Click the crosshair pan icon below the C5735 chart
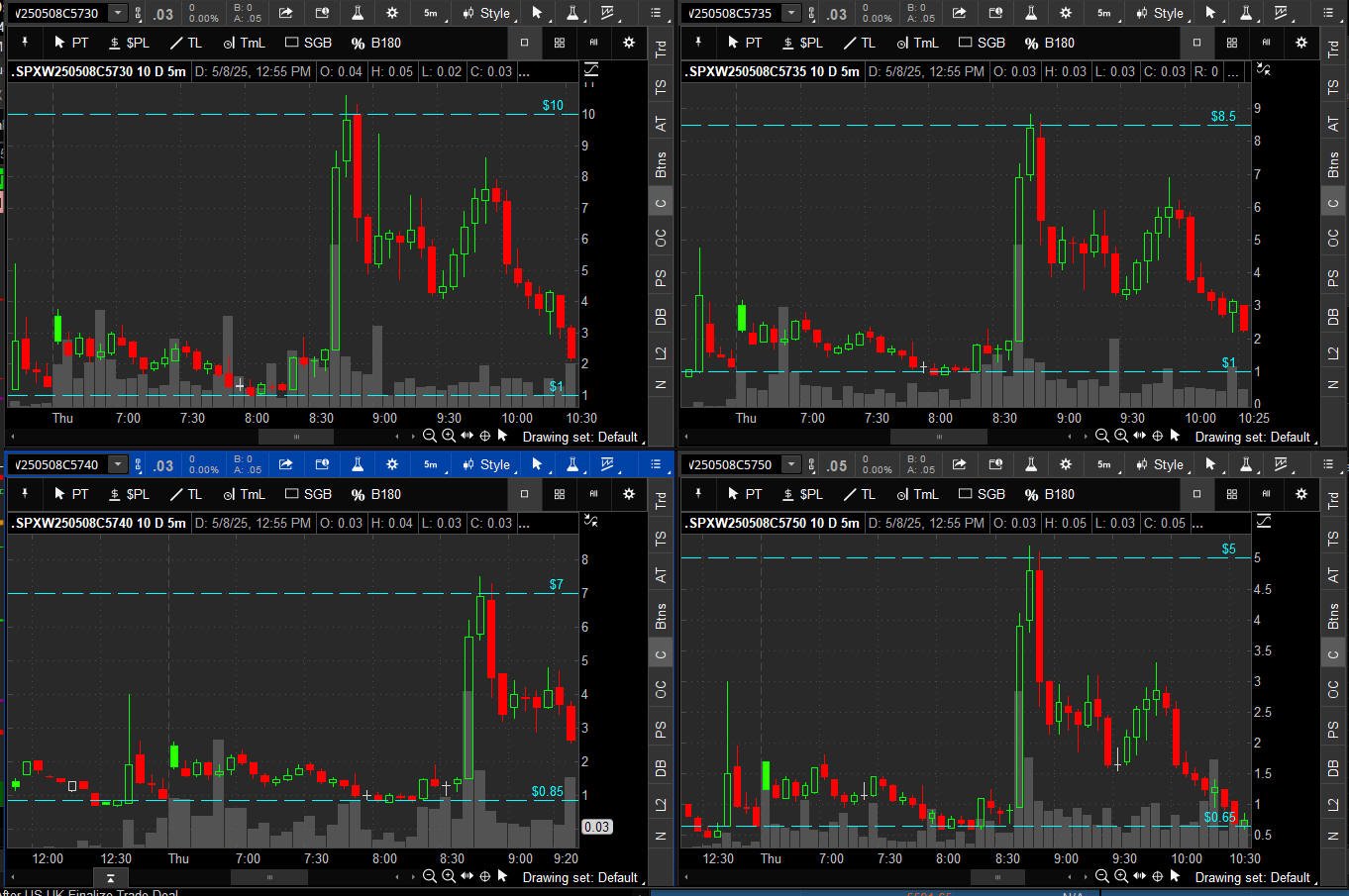Image resolution: width=1349 pixels, height=896 pixels. tap(1158, 436)
